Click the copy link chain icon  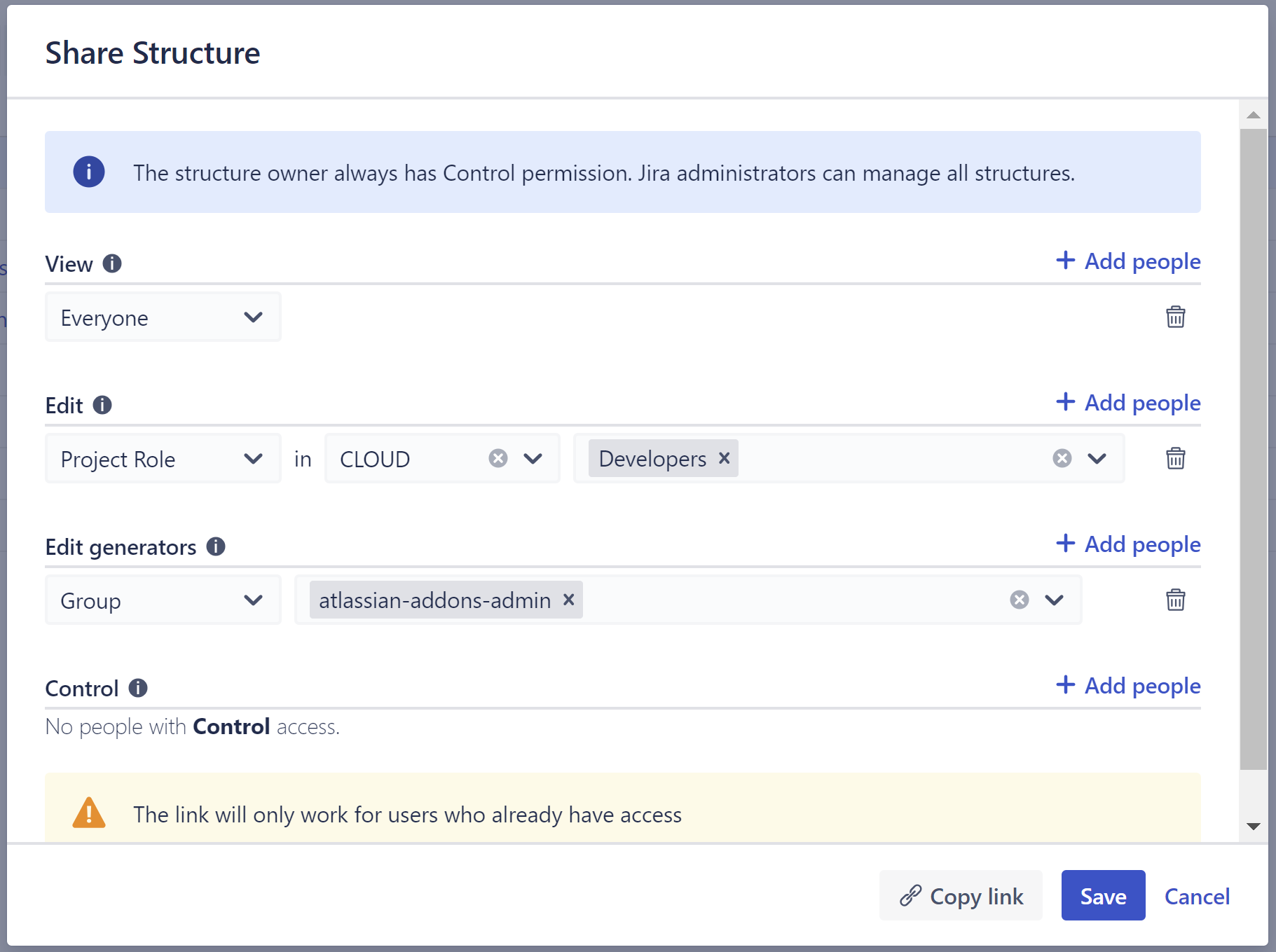(x=912, y=895)
